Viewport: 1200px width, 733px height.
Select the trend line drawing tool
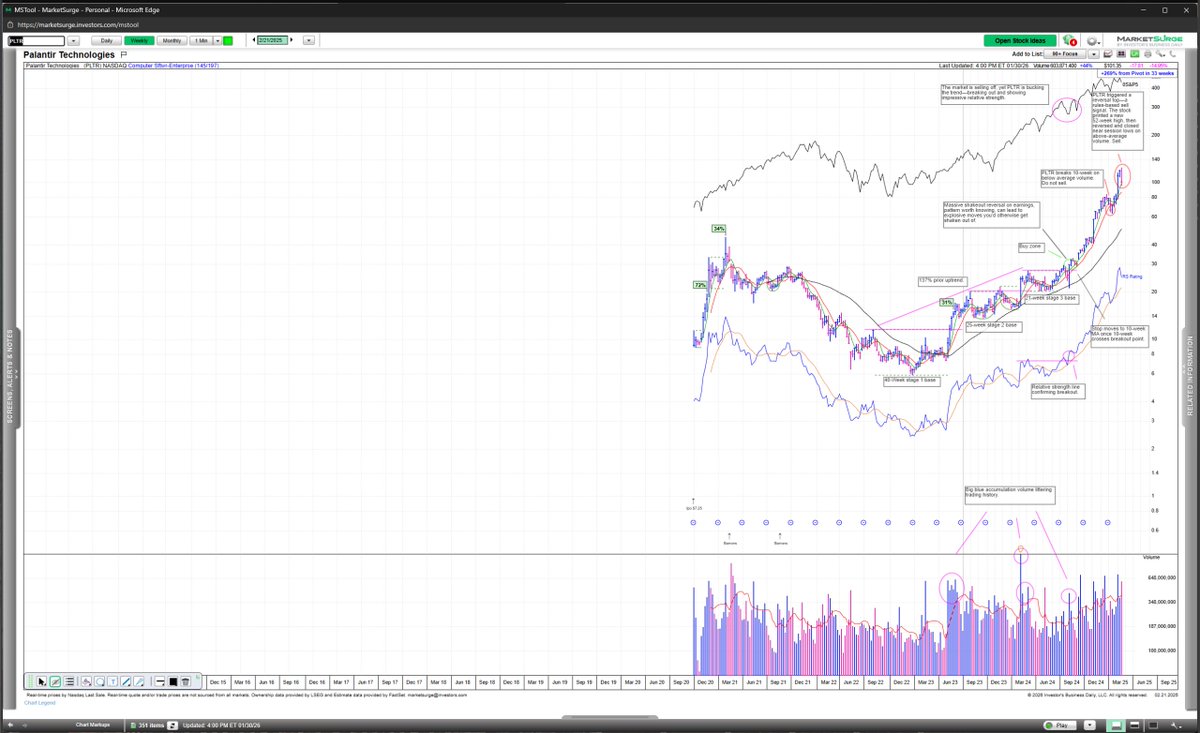(x=126, y=681)
